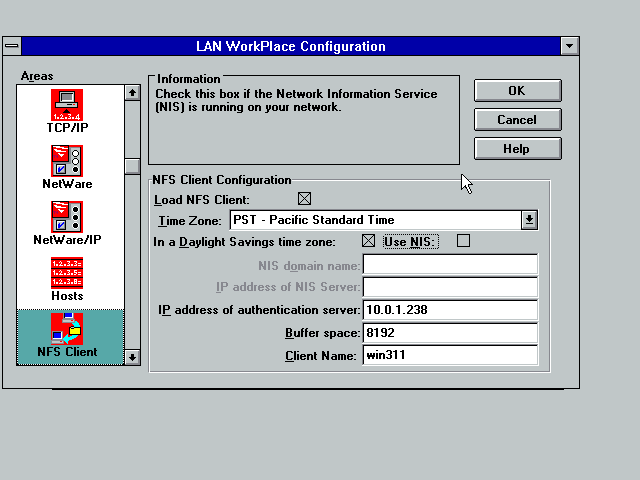Choose the NetWare/IP area icon
Viewport: 640px width, 480px height.
(x=67, y=217)
